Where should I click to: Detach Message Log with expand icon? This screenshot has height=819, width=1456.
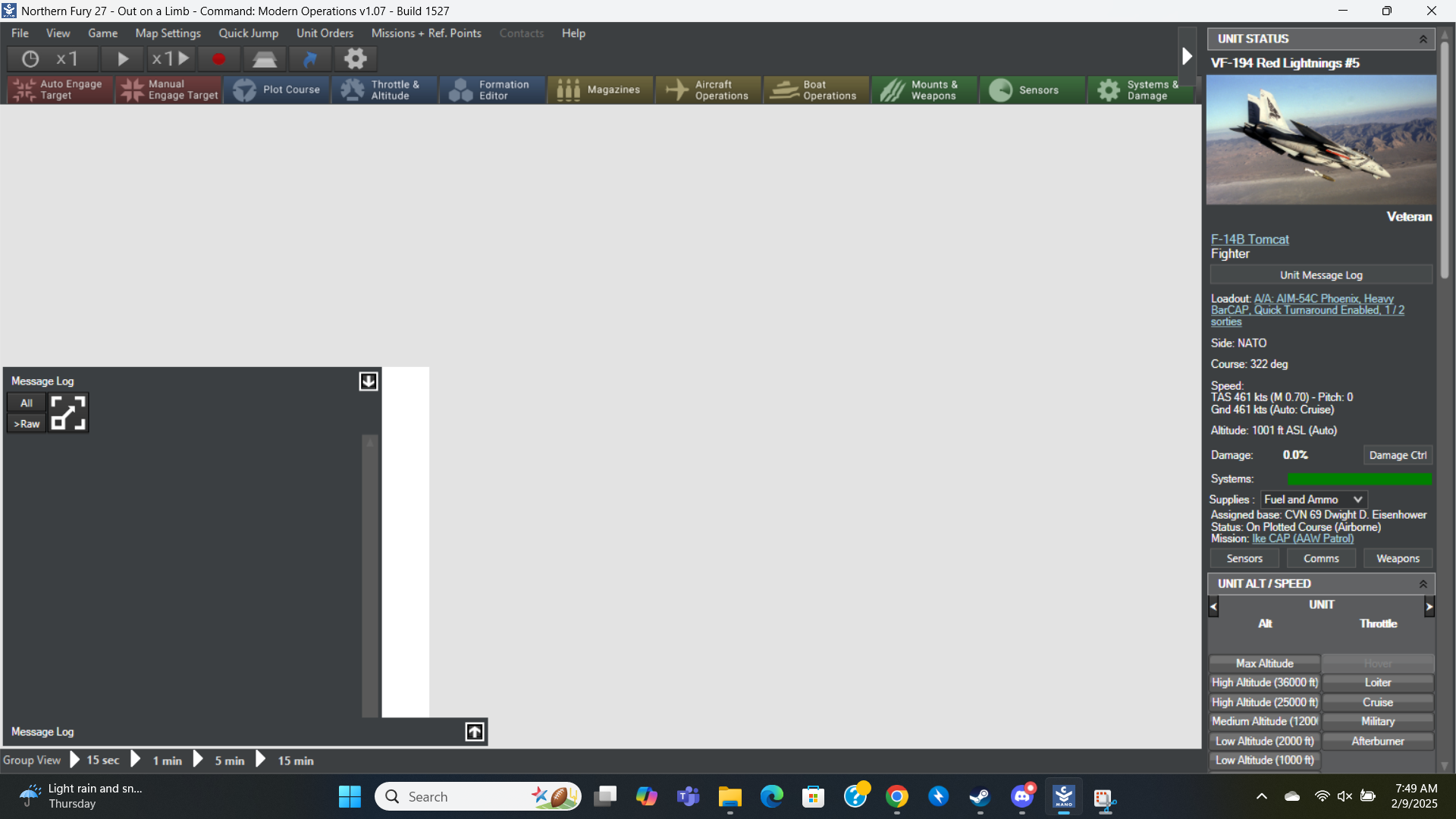[68, 413]
